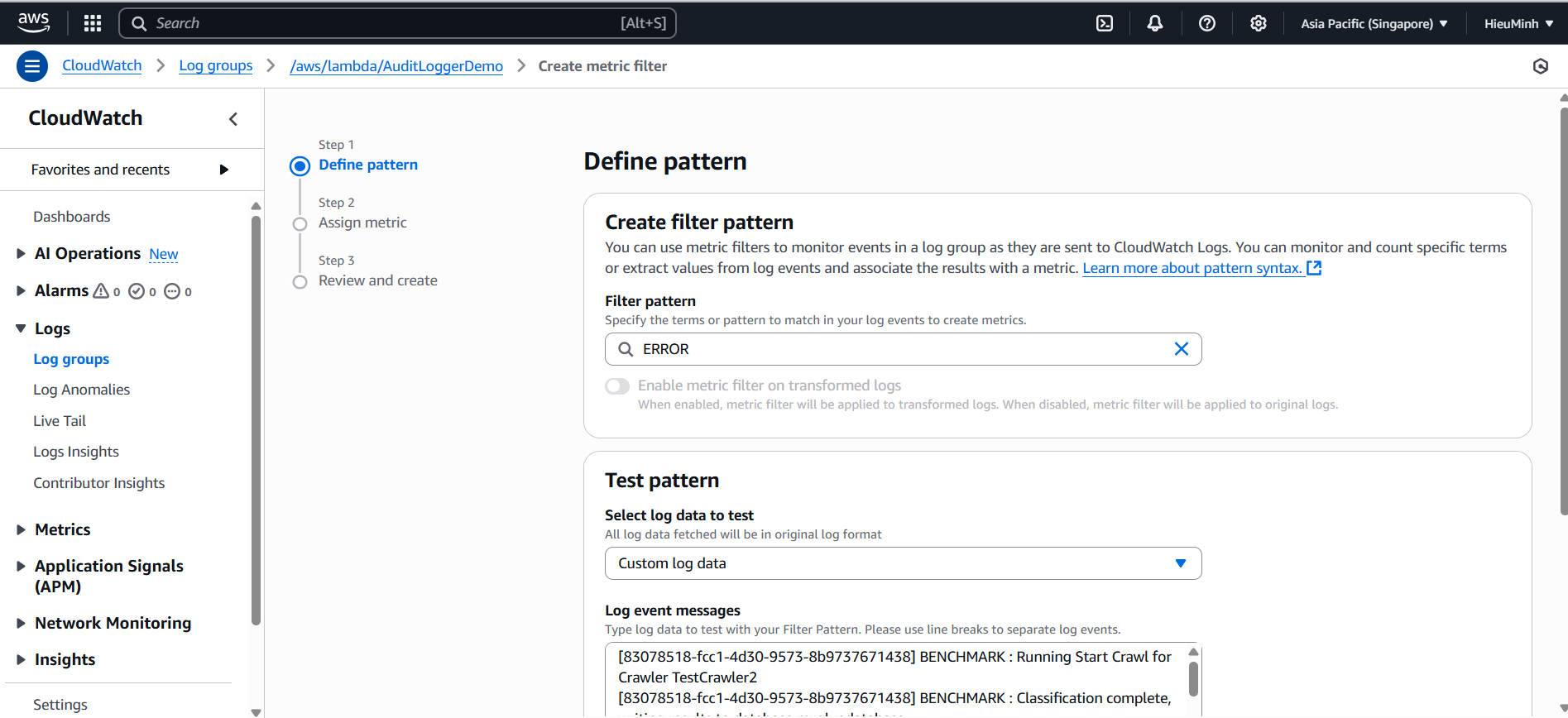Select the Step 3 Review and create indicator

(x=300, y=282)
